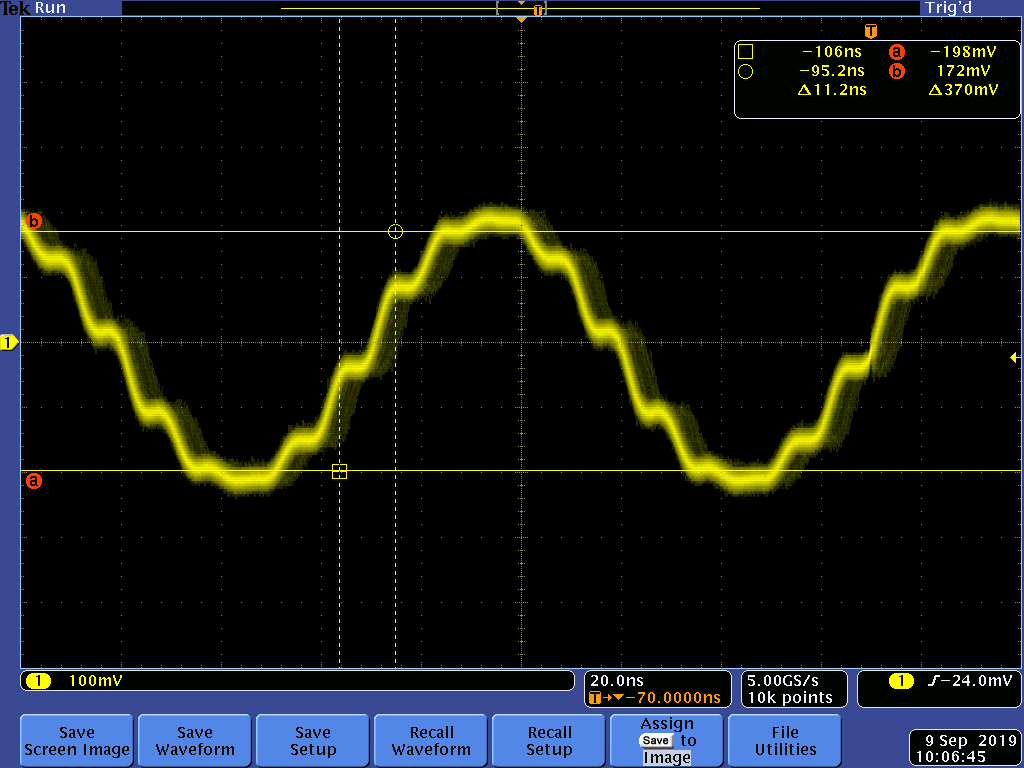1024x768 pixels.
Task: Click the 10k points record length text
Action: 790,697
